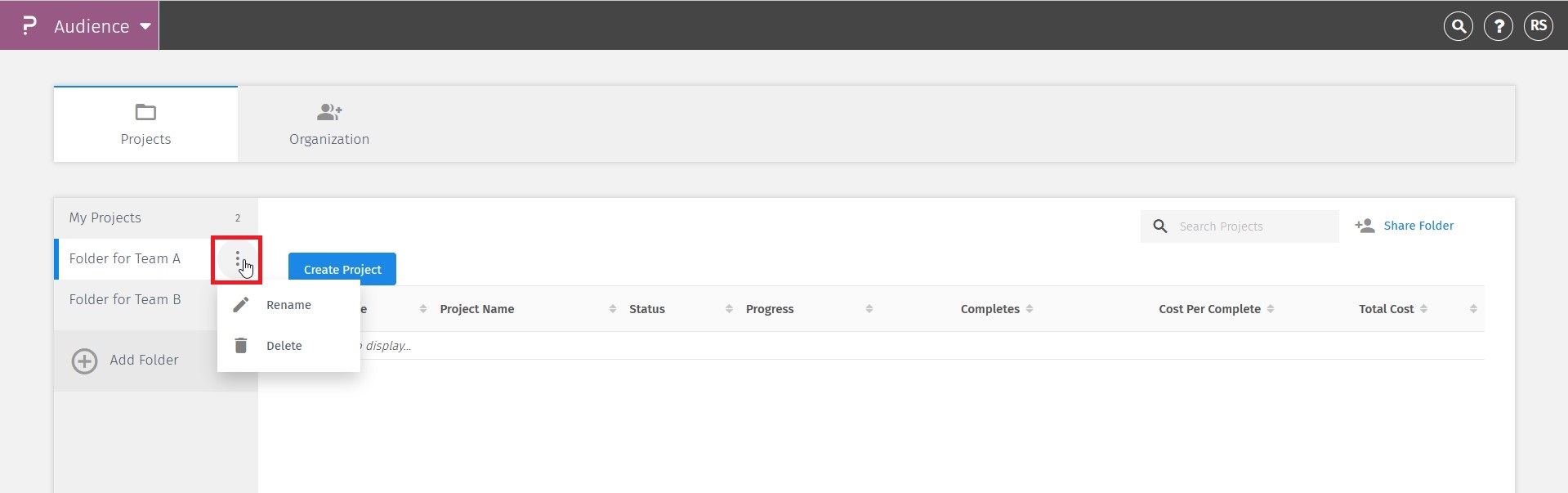
Task: Open the RS user avatar menu
Action: (1539, 25)
